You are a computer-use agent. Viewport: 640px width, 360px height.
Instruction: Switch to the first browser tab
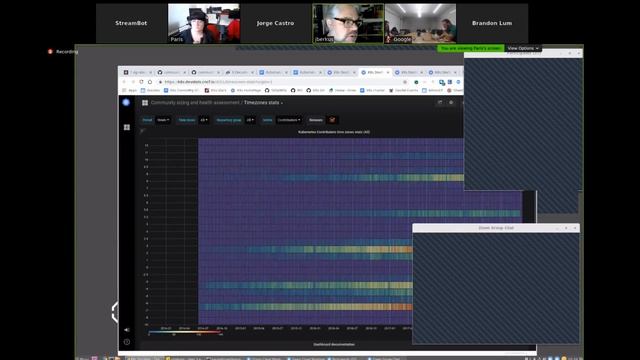pyautogui.click(x=138, y=72)
